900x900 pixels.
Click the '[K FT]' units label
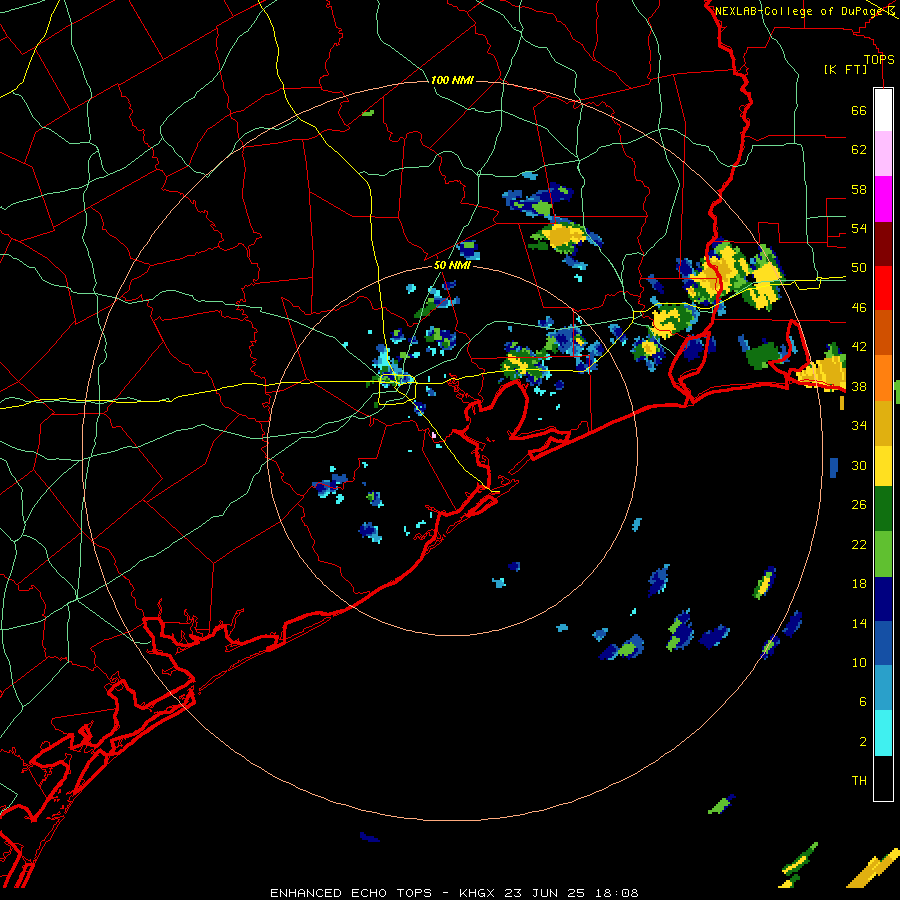846,70
